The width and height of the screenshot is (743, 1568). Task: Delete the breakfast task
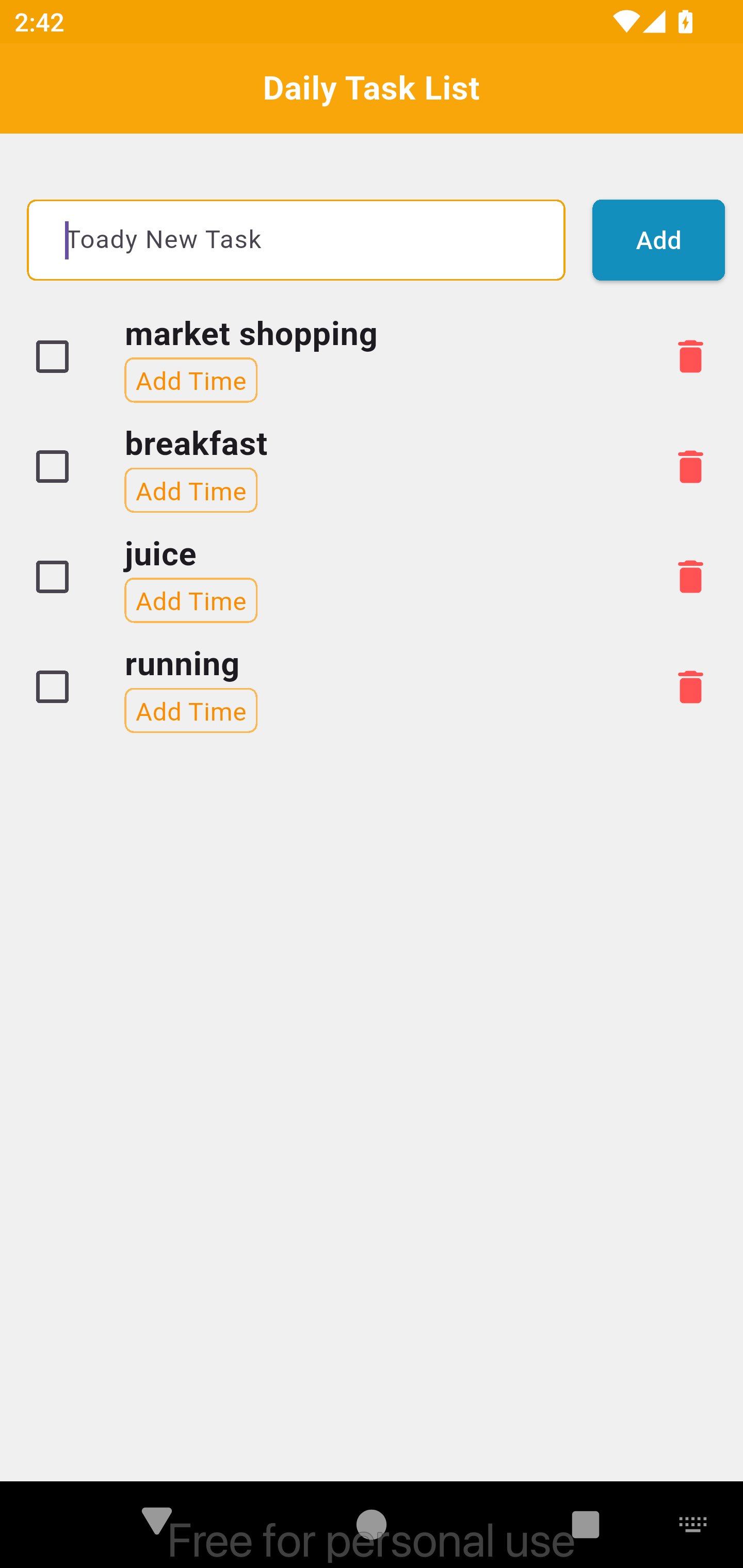(x=690, y=466)
